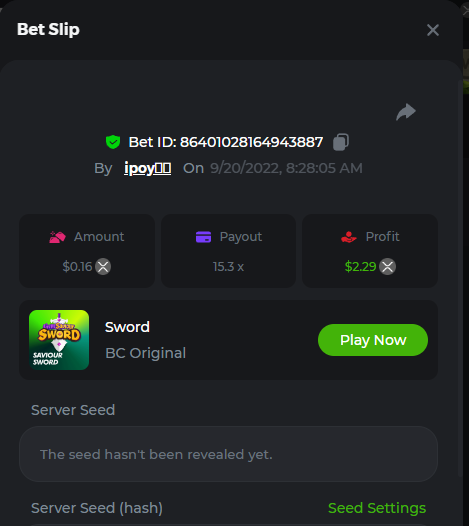
Task: Open the ipoy user profile link
Action: click(148, 168)
